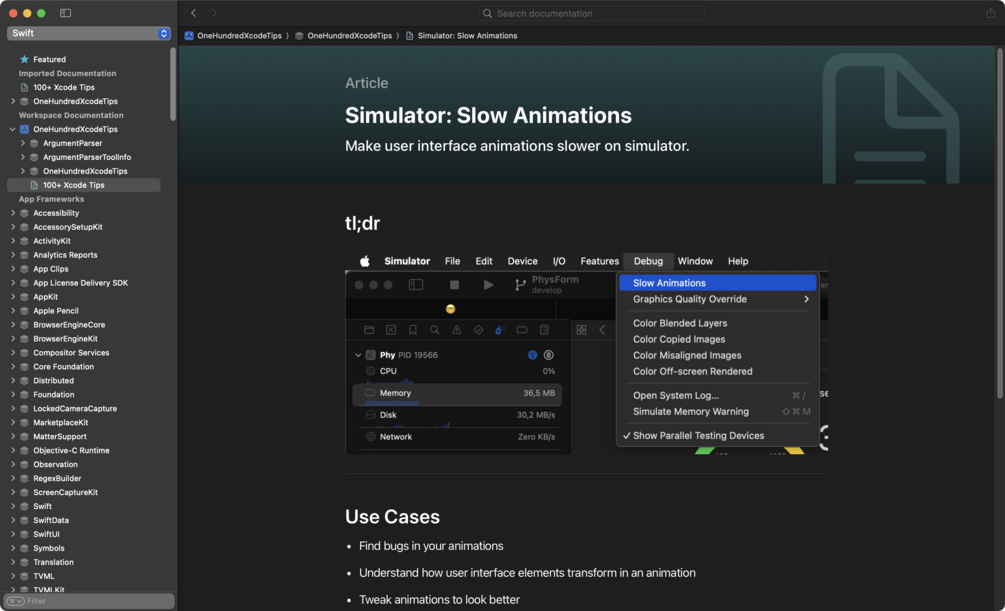This screenshot has width=1005, height=611.
Task: Click the framework icon beside Symbols
Action: (x=24, y=548)
